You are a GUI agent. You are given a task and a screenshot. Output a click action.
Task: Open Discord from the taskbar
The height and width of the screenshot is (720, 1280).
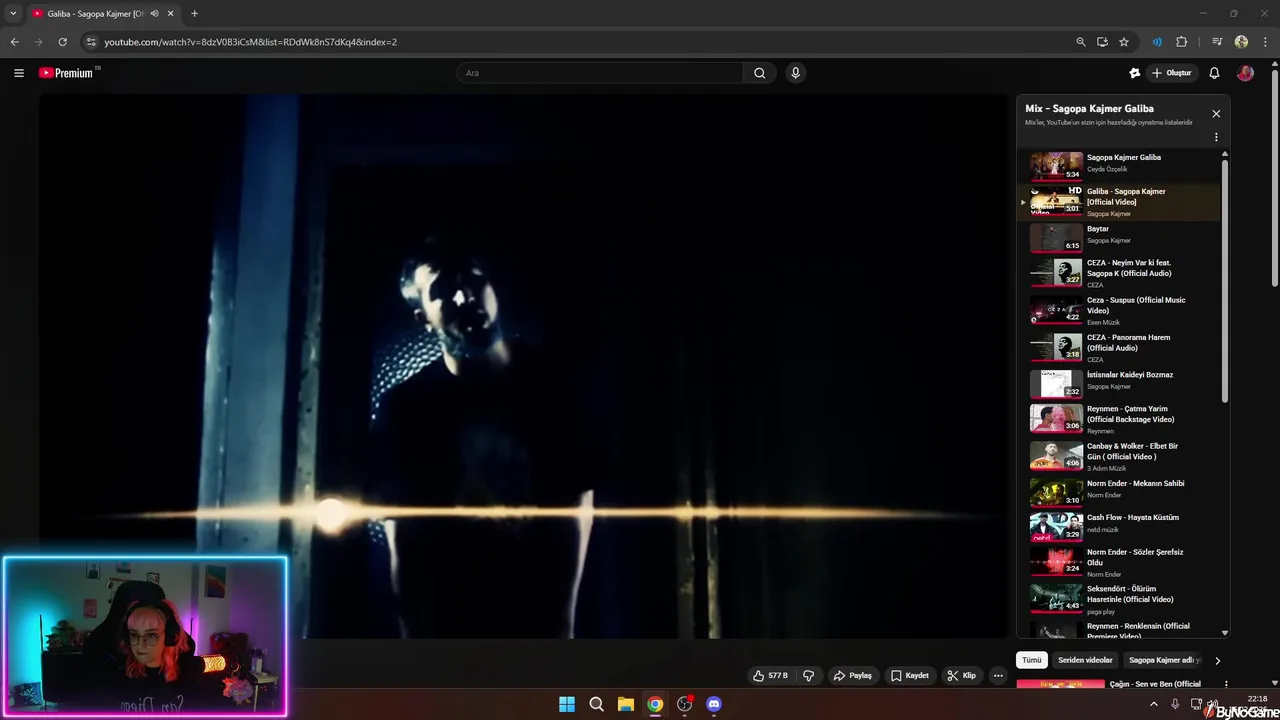pyautogui.click(x=713, y=704)
